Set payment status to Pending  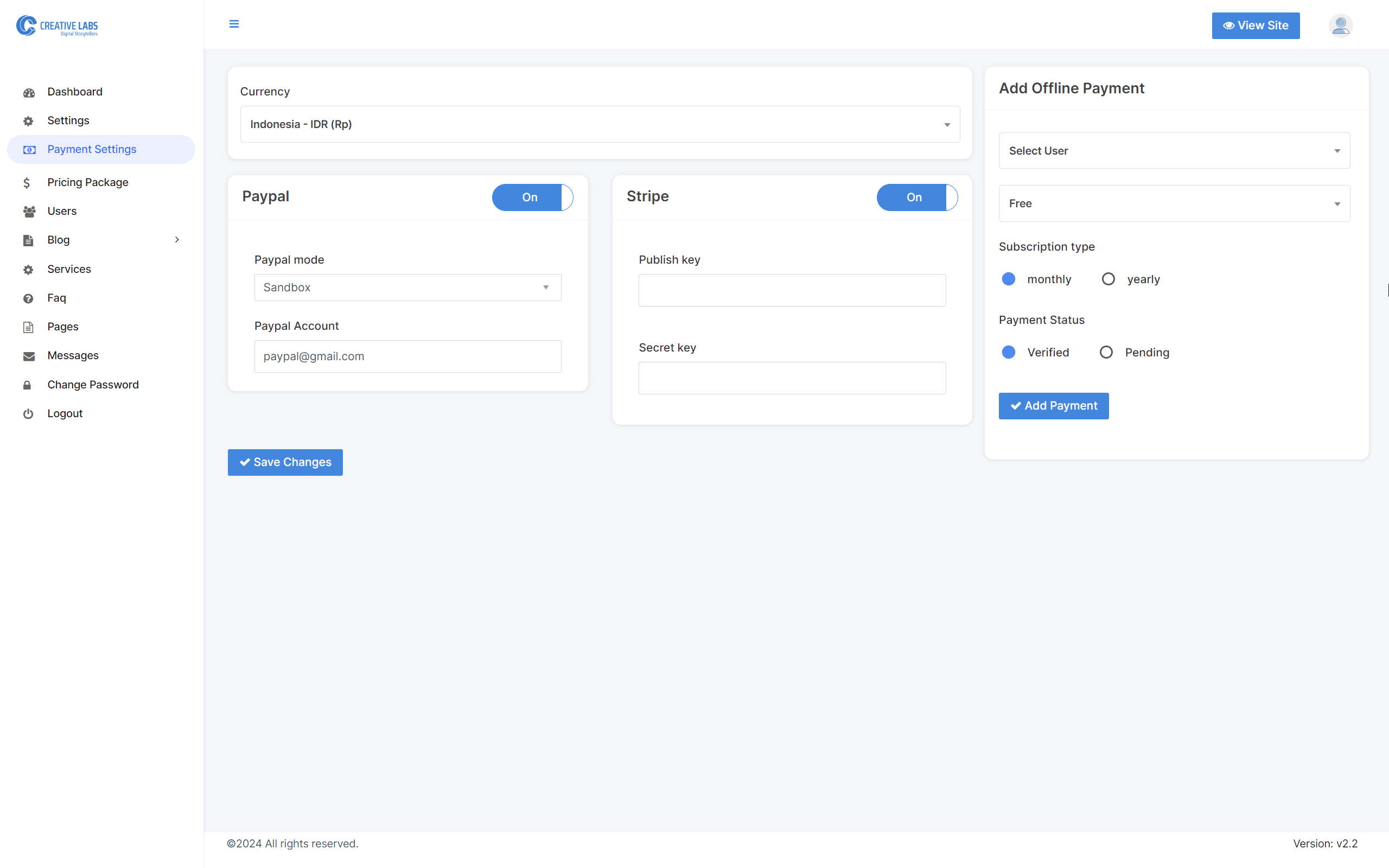[x=1107, y=352]
